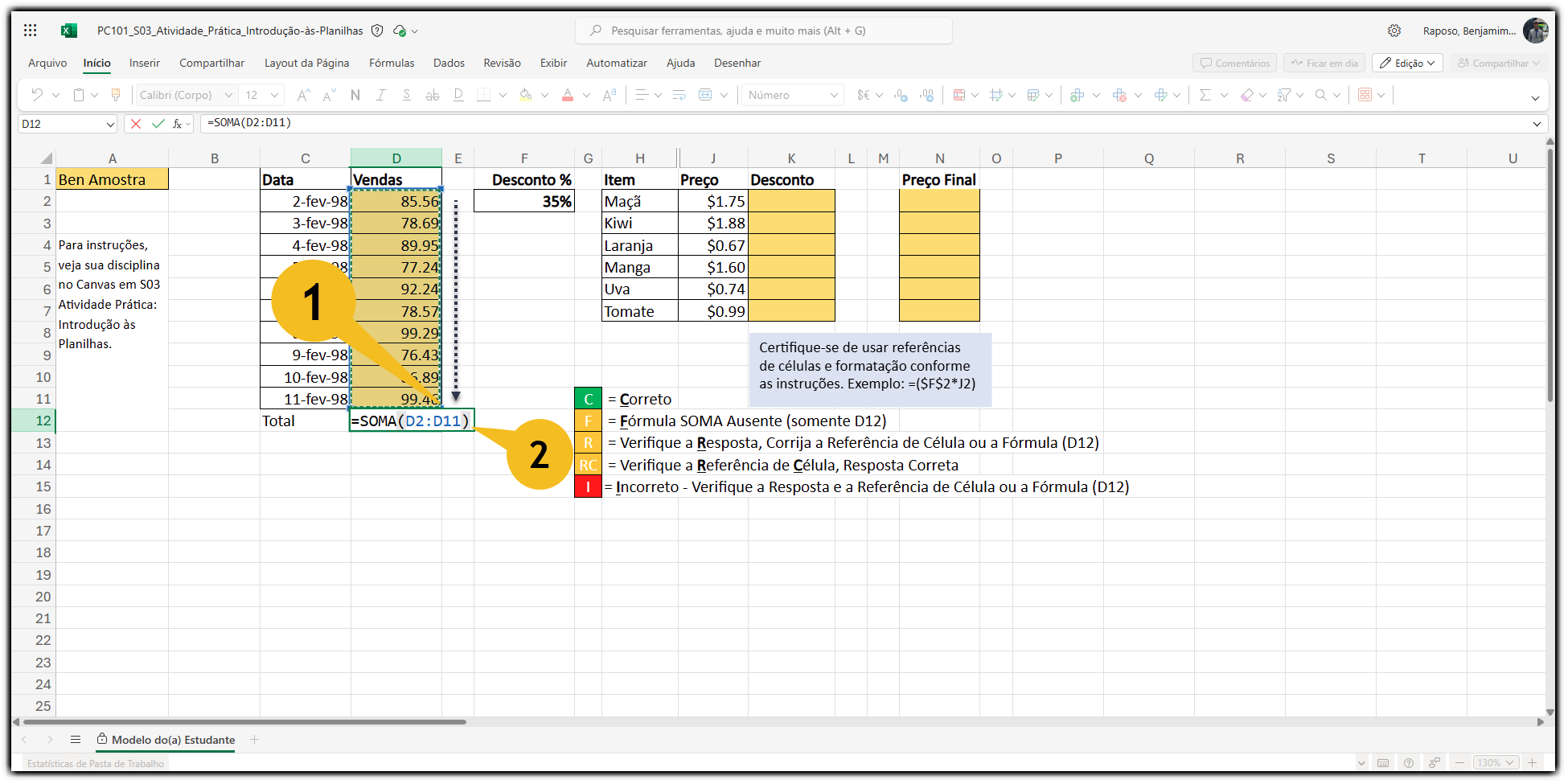
Task: Toggle strikethrough formatting
Action: [432, 95]
